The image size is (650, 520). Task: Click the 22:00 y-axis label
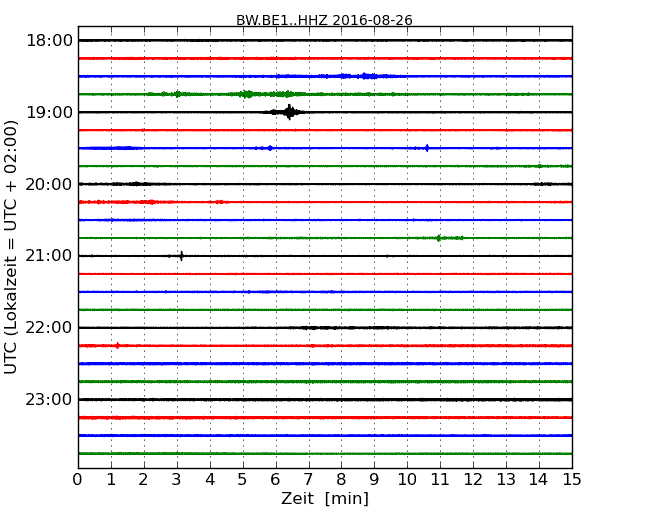click(49, 328)
